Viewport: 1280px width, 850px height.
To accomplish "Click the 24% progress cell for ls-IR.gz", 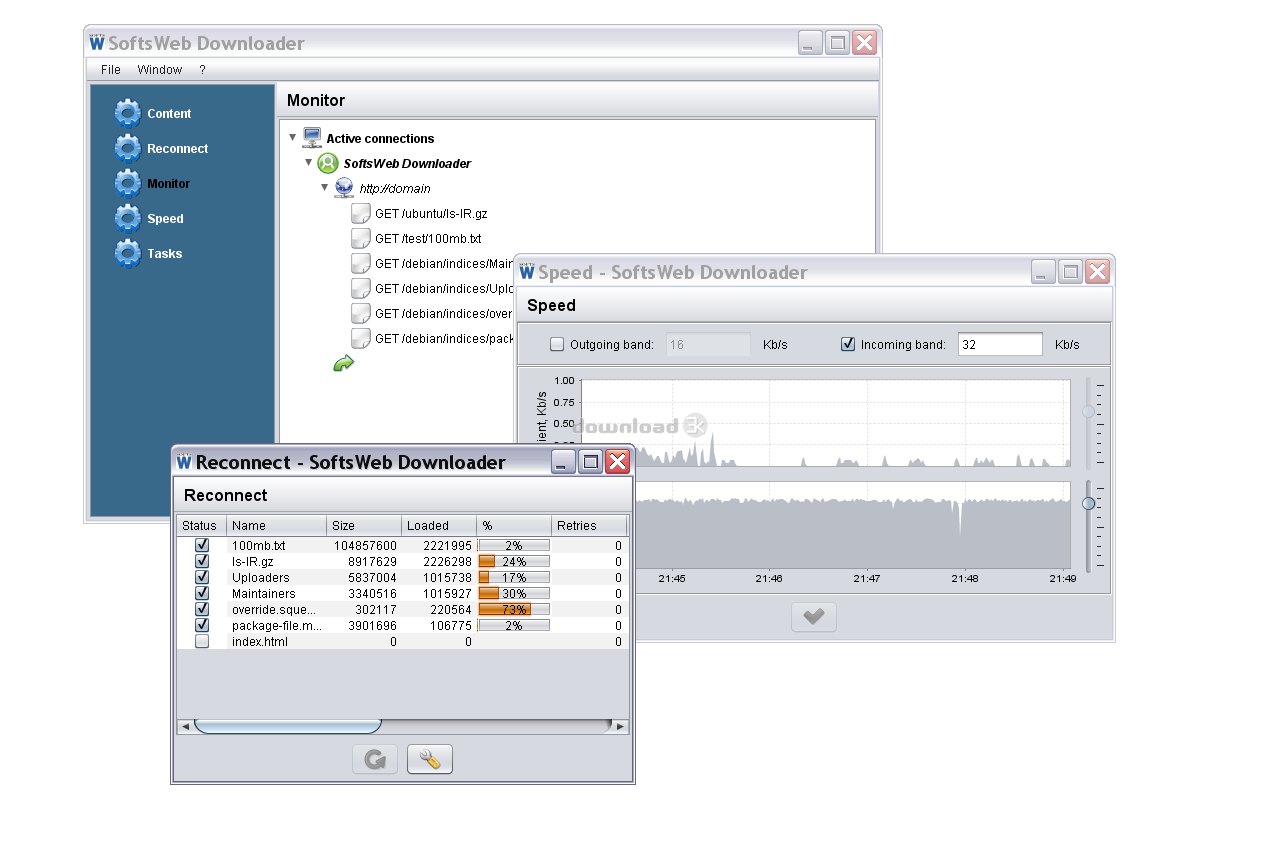I will 514,561.
